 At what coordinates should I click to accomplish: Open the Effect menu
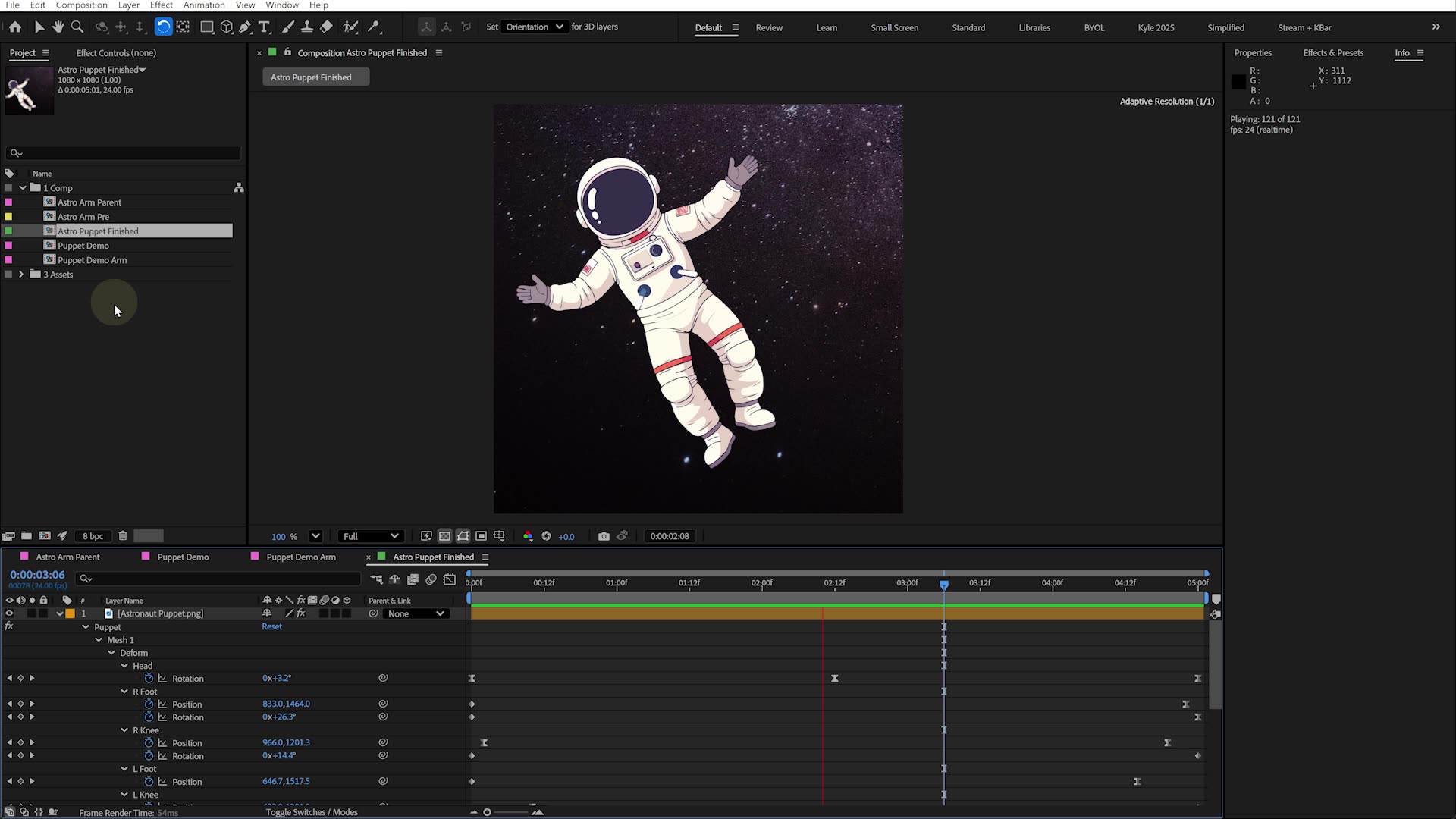coord(161,5)
